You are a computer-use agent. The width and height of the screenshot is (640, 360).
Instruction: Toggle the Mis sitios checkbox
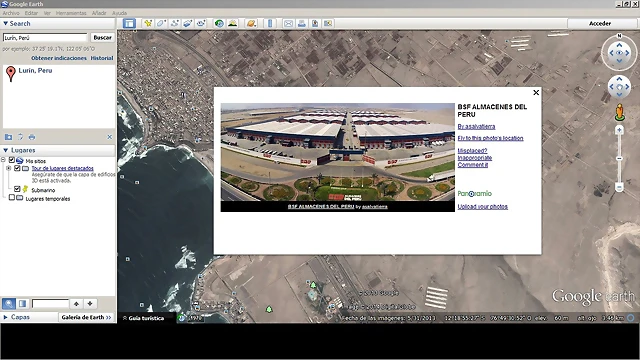pyautogui.click(x=12, y=160)
